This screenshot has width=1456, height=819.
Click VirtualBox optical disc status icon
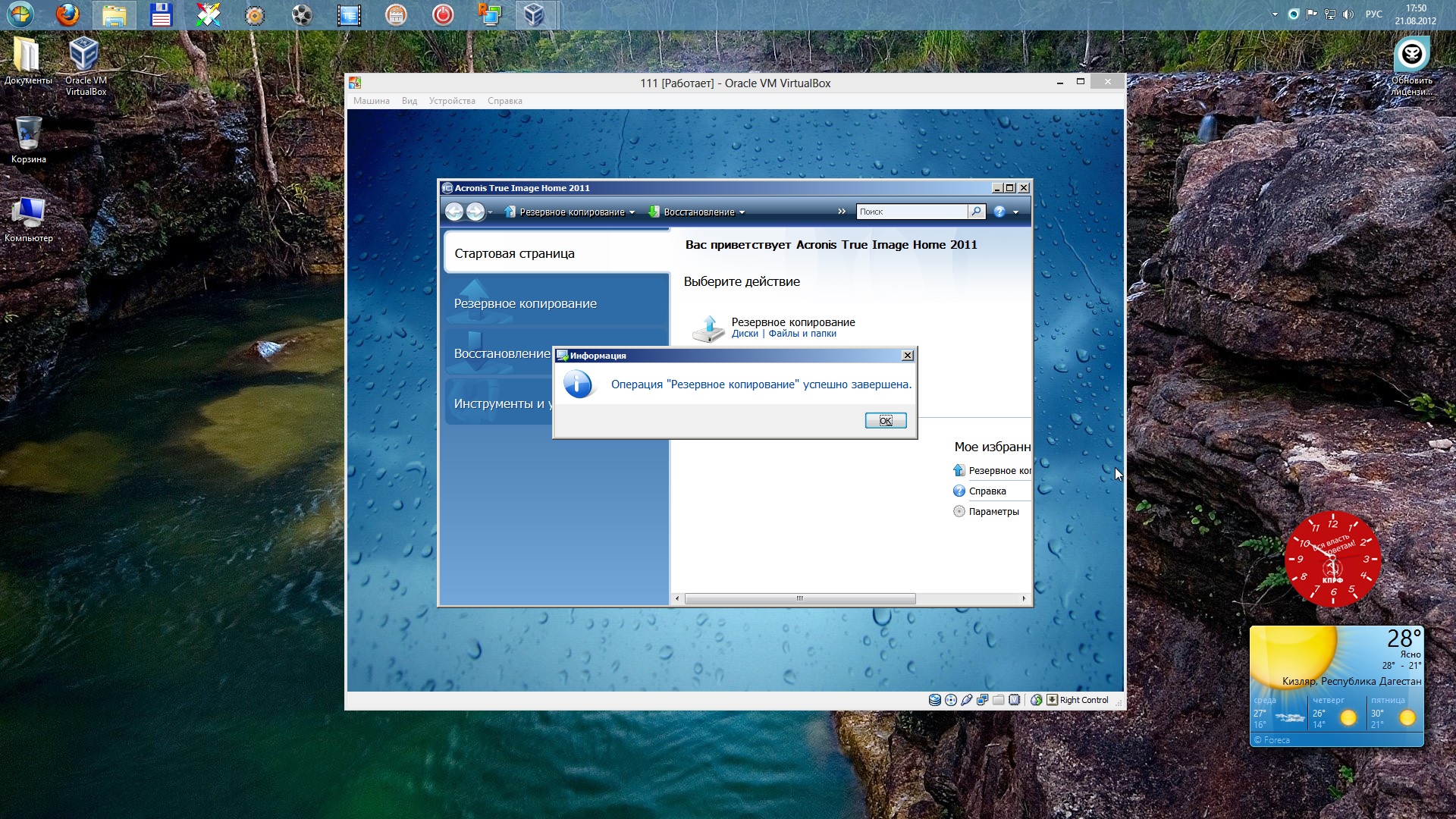point(951,700)
